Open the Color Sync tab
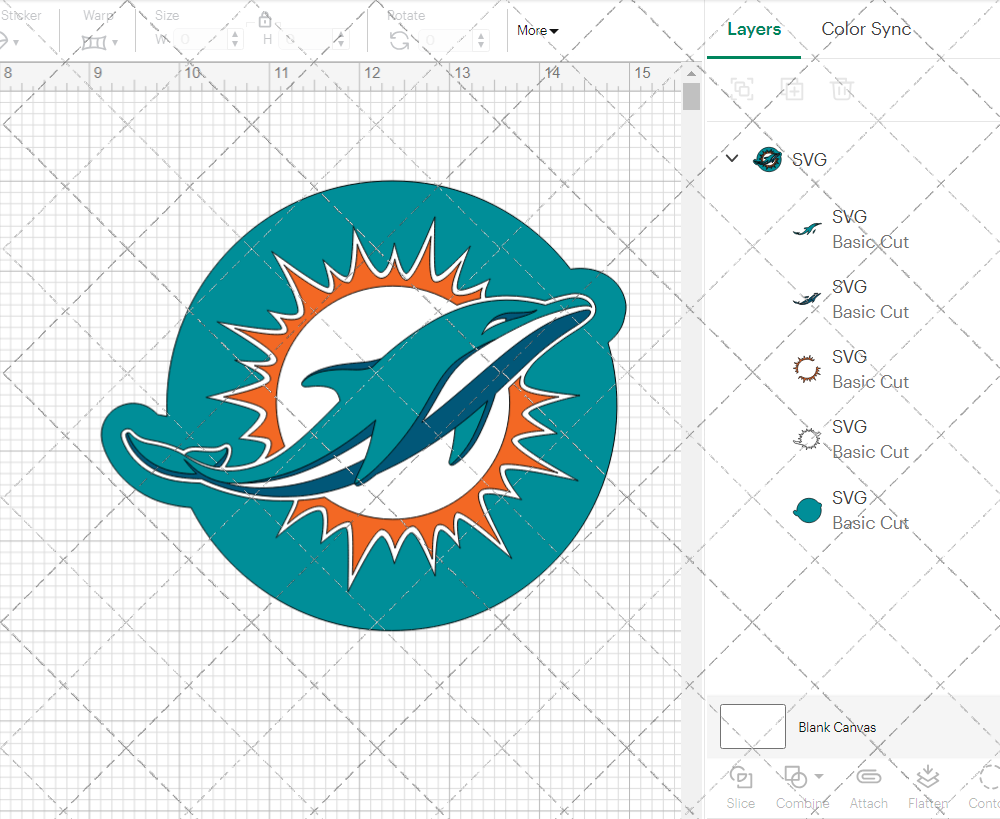This screenshot has width=1000, height=819. 866,29
